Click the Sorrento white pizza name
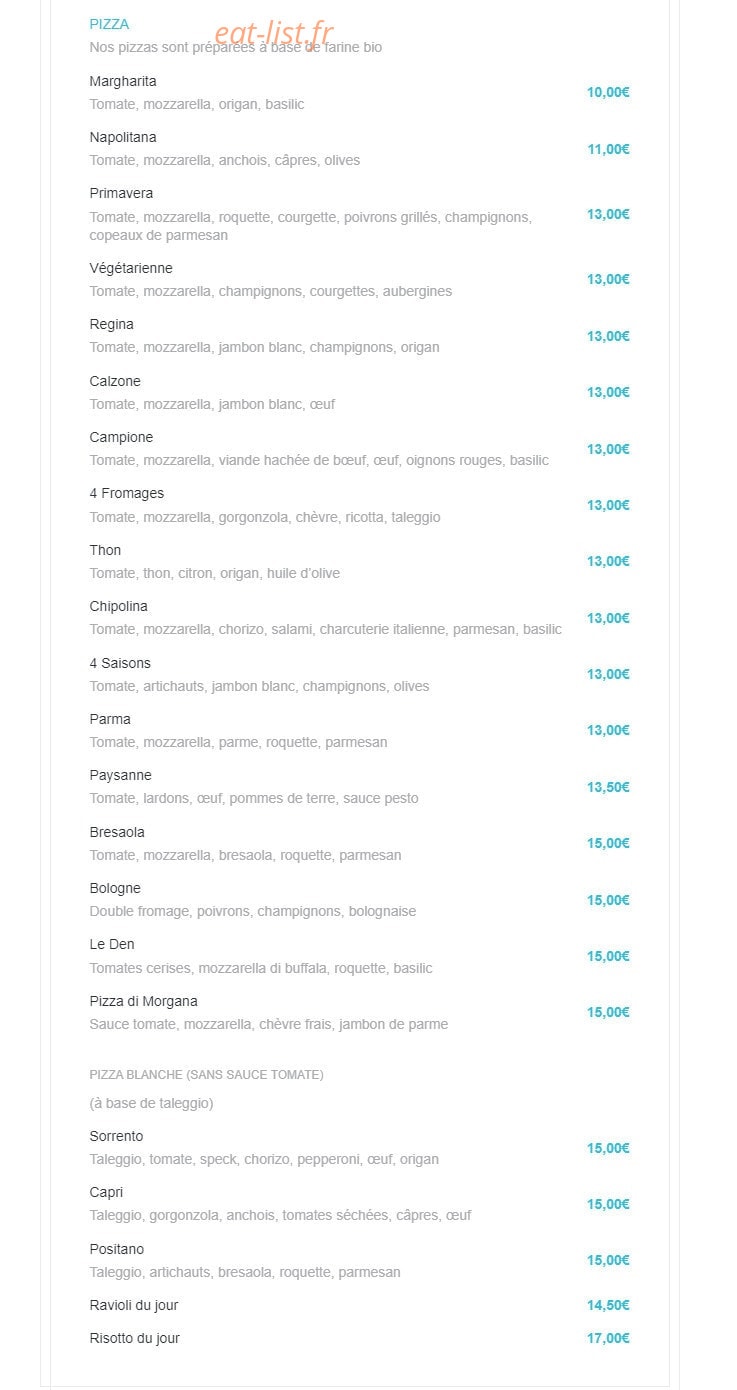The width and height of the screenshot is (737, 1390). [116, 1136]
